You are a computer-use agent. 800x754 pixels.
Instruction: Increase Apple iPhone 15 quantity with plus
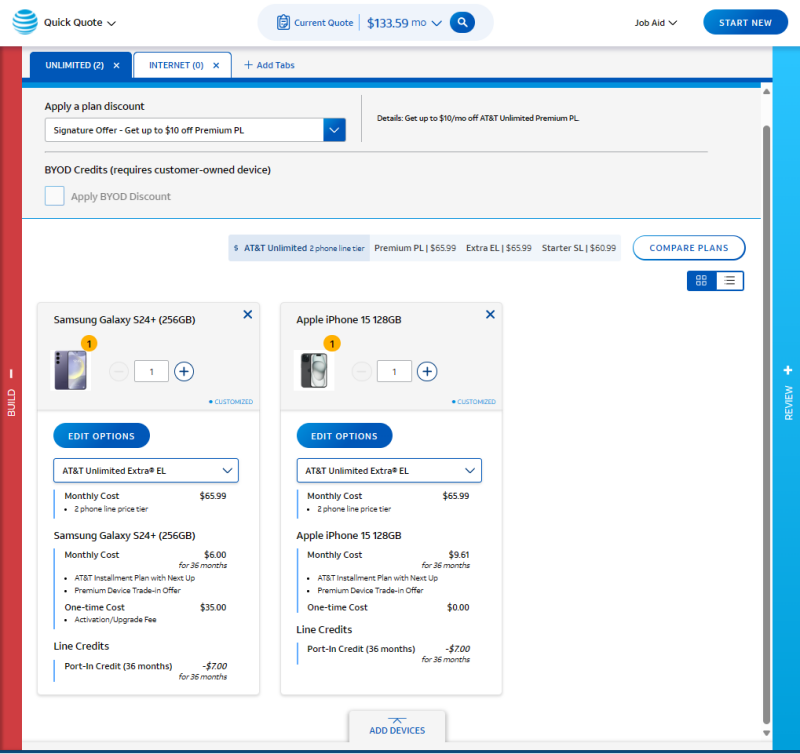point(427,372)
